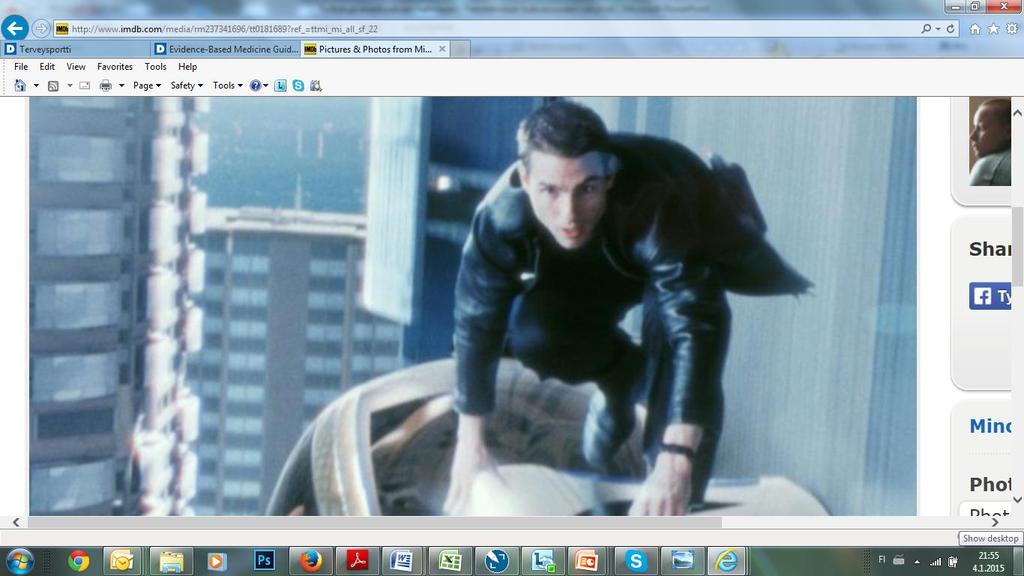The height and width of the screenshot is (576, 1024).
Task: Open the Help menu
Action: [x=187, y=67]
